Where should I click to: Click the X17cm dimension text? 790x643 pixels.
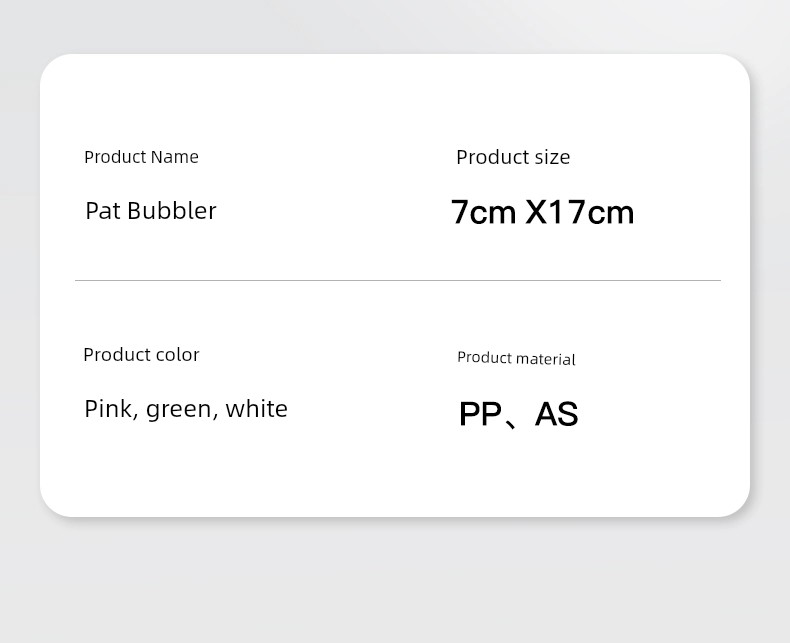point(580,212)
